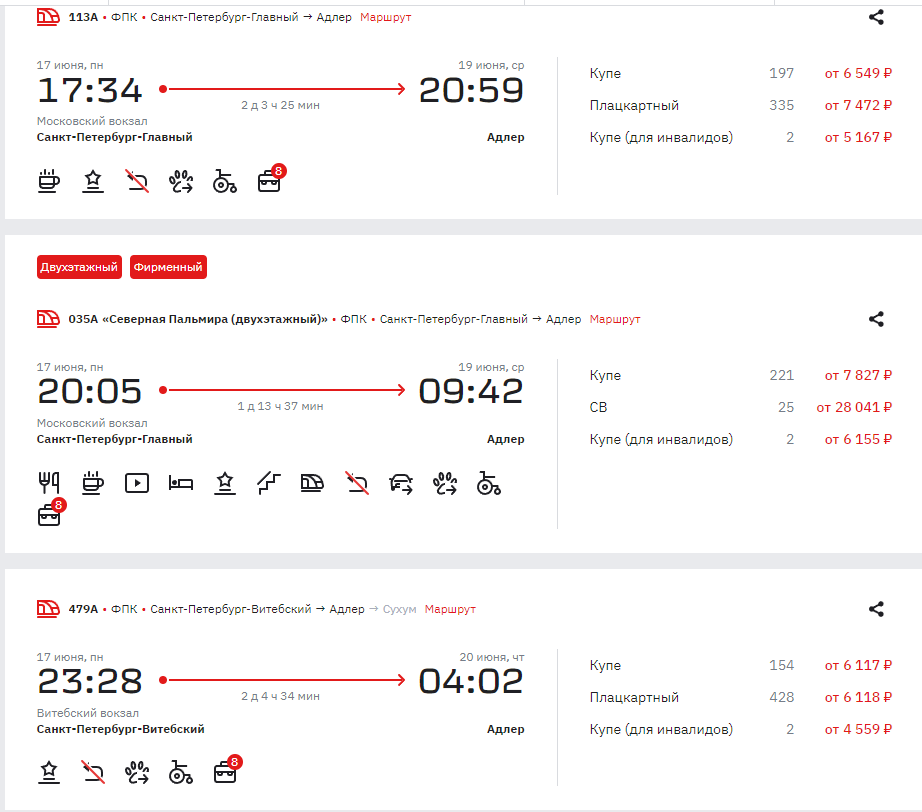922x812 pixels.
Task: Click the car transport icon on 035A
Action: [402, 483]
